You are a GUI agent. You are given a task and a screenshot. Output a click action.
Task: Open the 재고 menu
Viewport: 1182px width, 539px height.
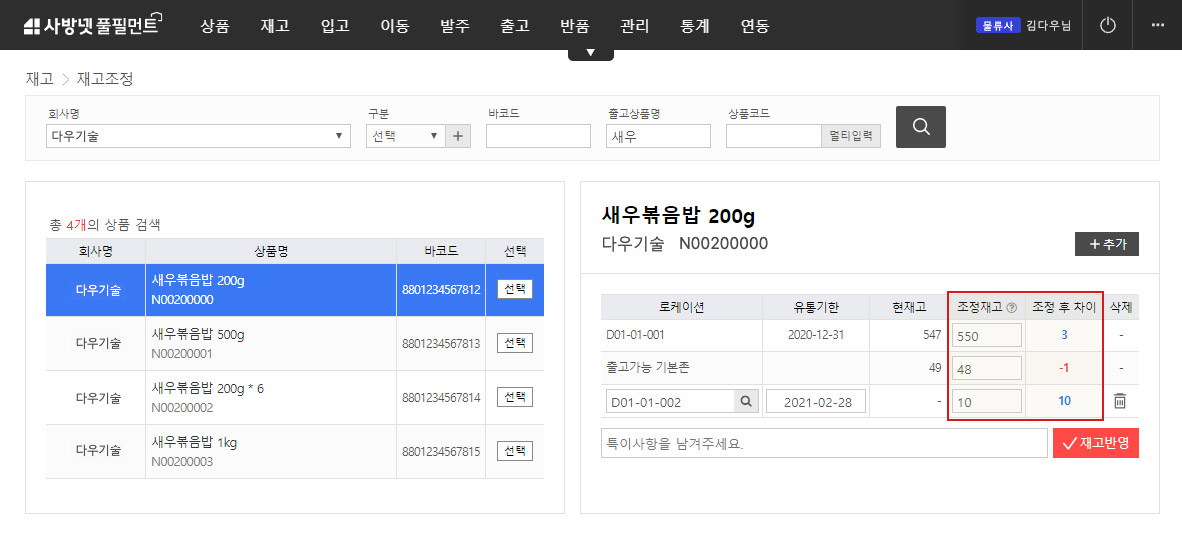pos(275,26)
